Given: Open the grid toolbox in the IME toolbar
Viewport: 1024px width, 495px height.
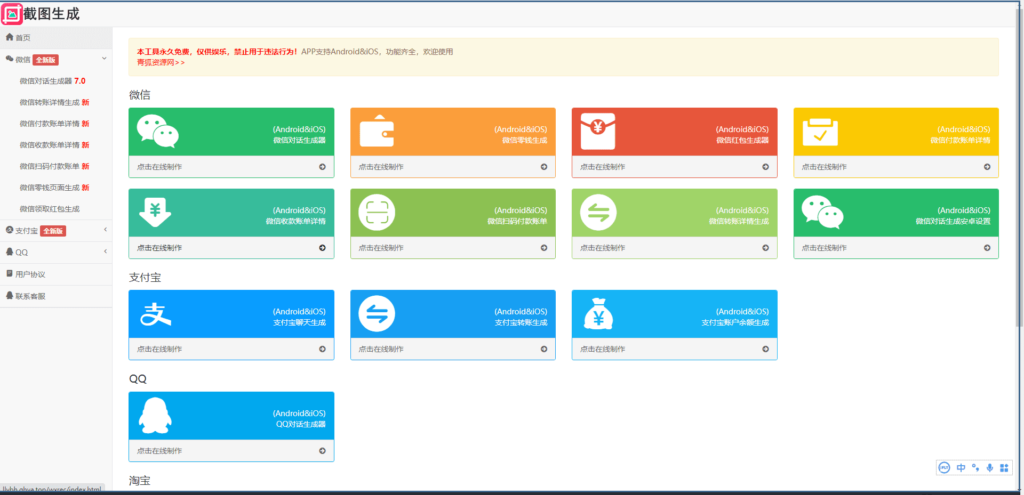Looking at the screenshot, I should tap(1004, 467).
